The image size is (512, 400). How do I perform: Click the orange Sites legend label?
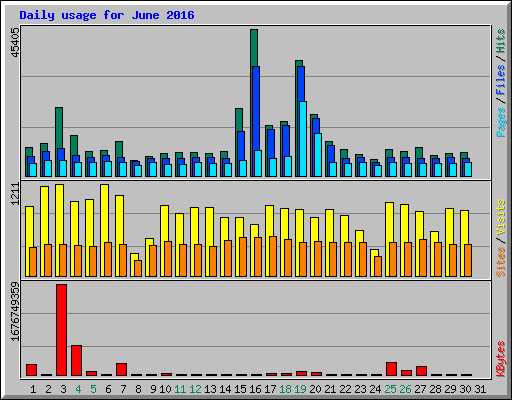click(500, 262)
